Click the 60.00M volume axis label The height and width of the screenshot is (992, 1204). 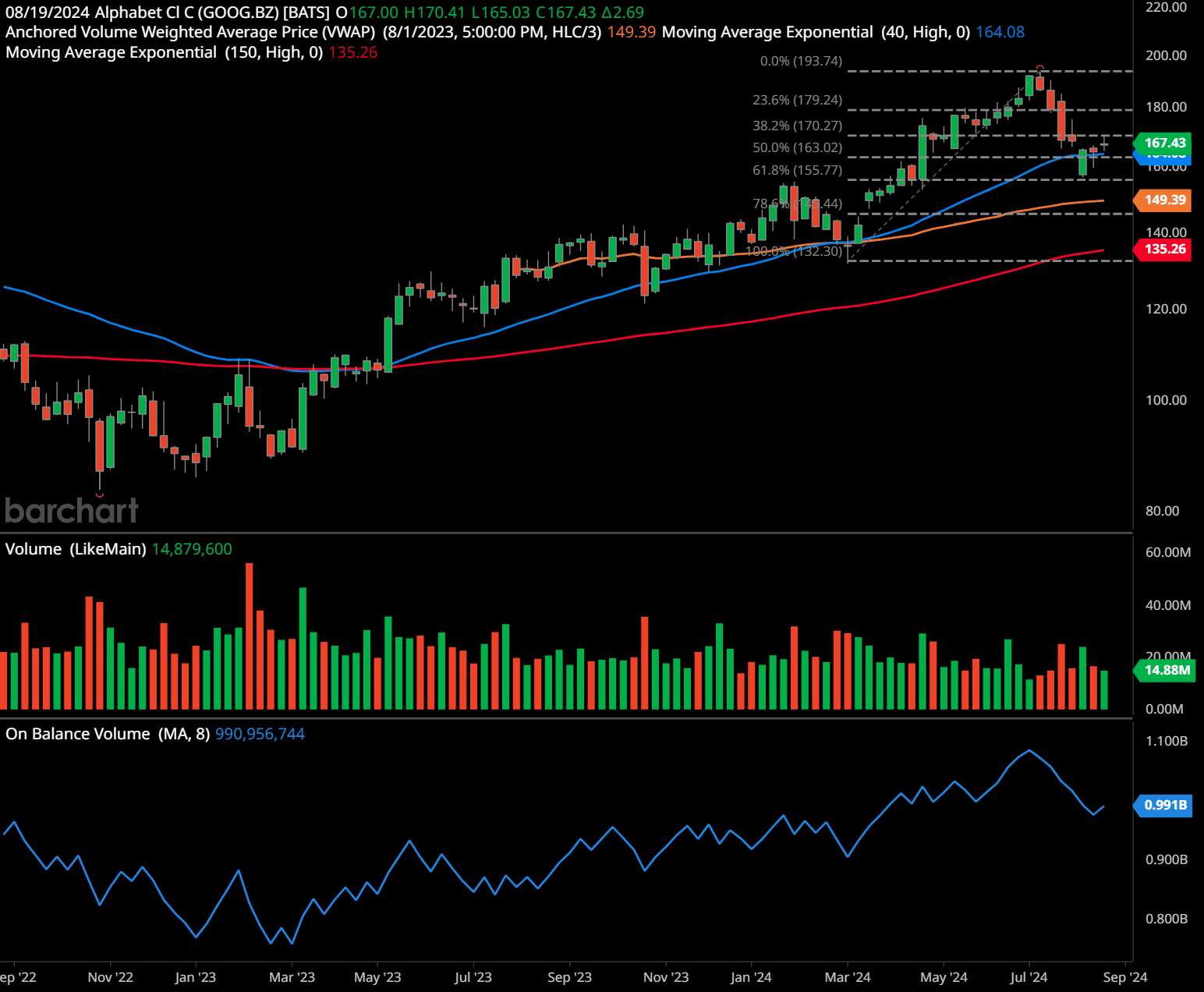click(1167, 552)
